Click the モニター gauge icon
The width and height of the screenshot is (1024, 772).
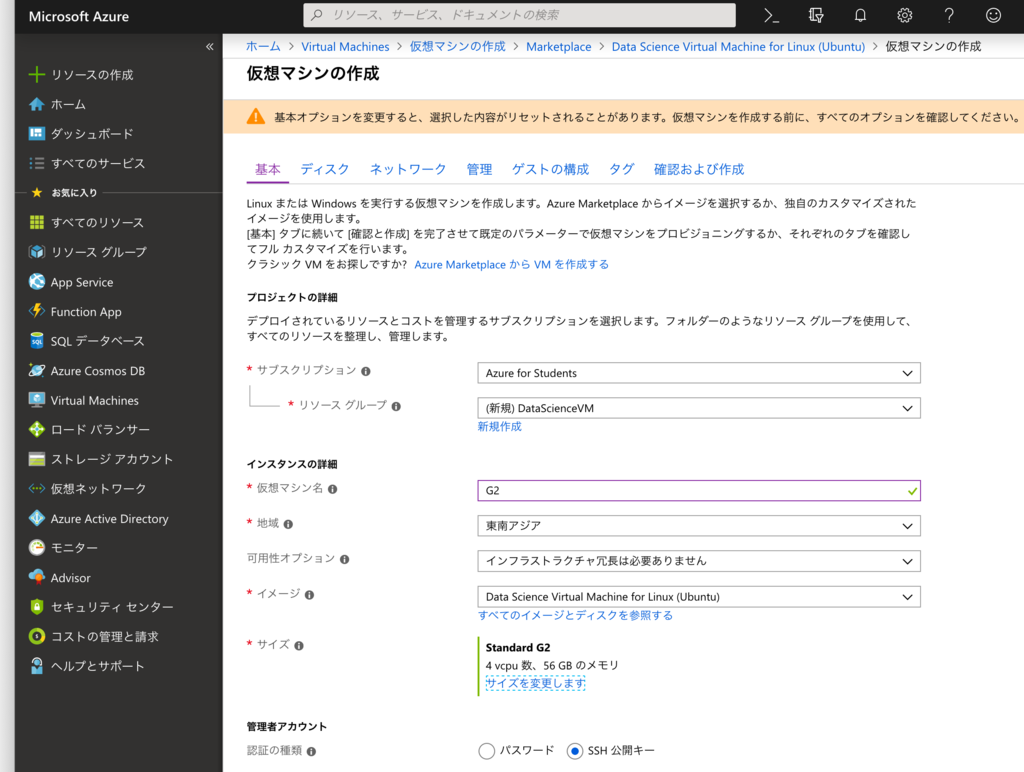[x=37, y=548]
